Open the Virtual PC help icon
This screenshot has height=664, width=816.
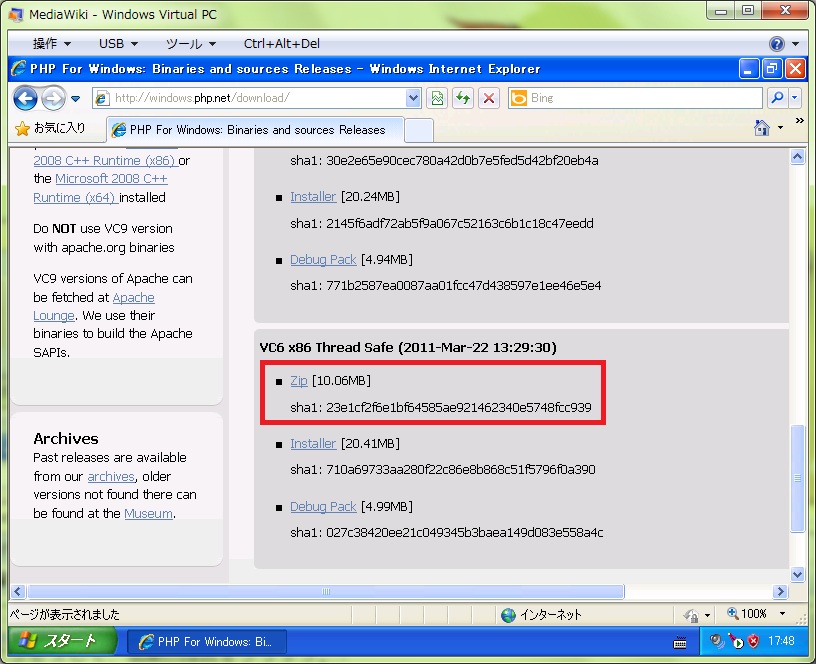click(777, 44)
